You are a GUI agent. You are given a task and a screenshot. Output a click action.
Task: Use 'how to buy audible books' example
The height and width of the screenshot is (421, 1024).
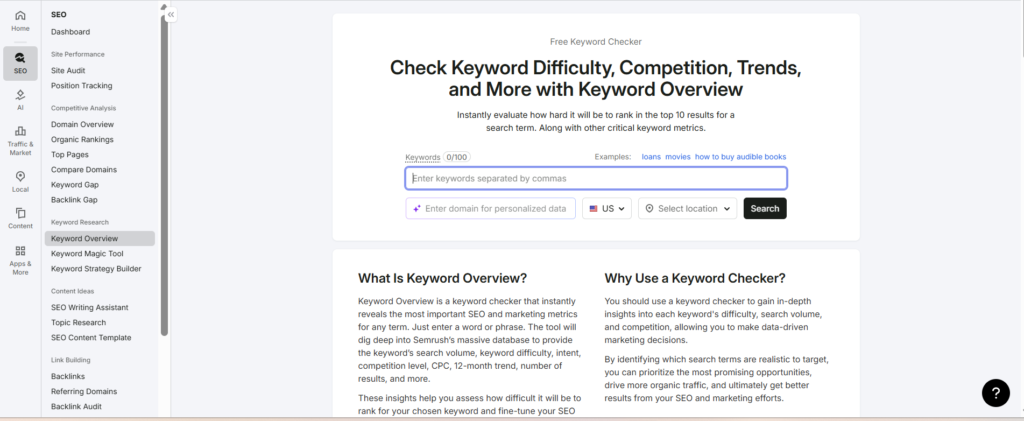[741, 157]
